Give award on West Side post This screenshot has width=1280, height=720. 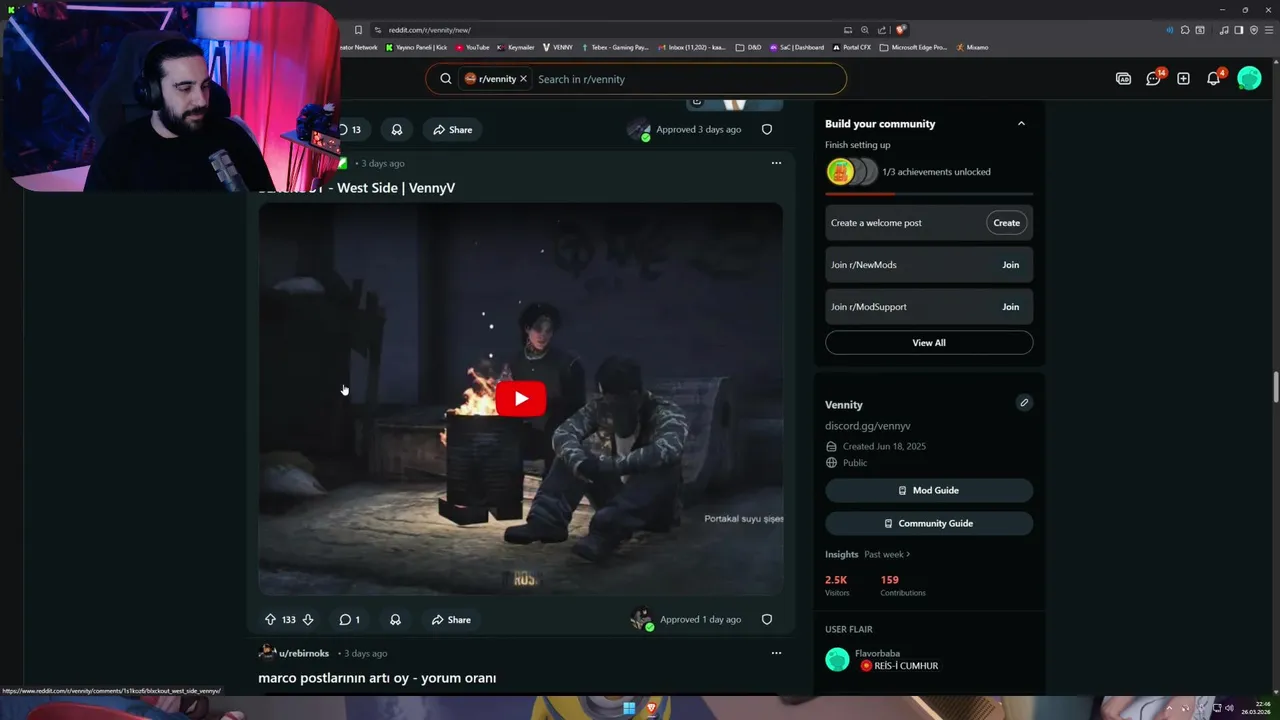click(395, 620)
